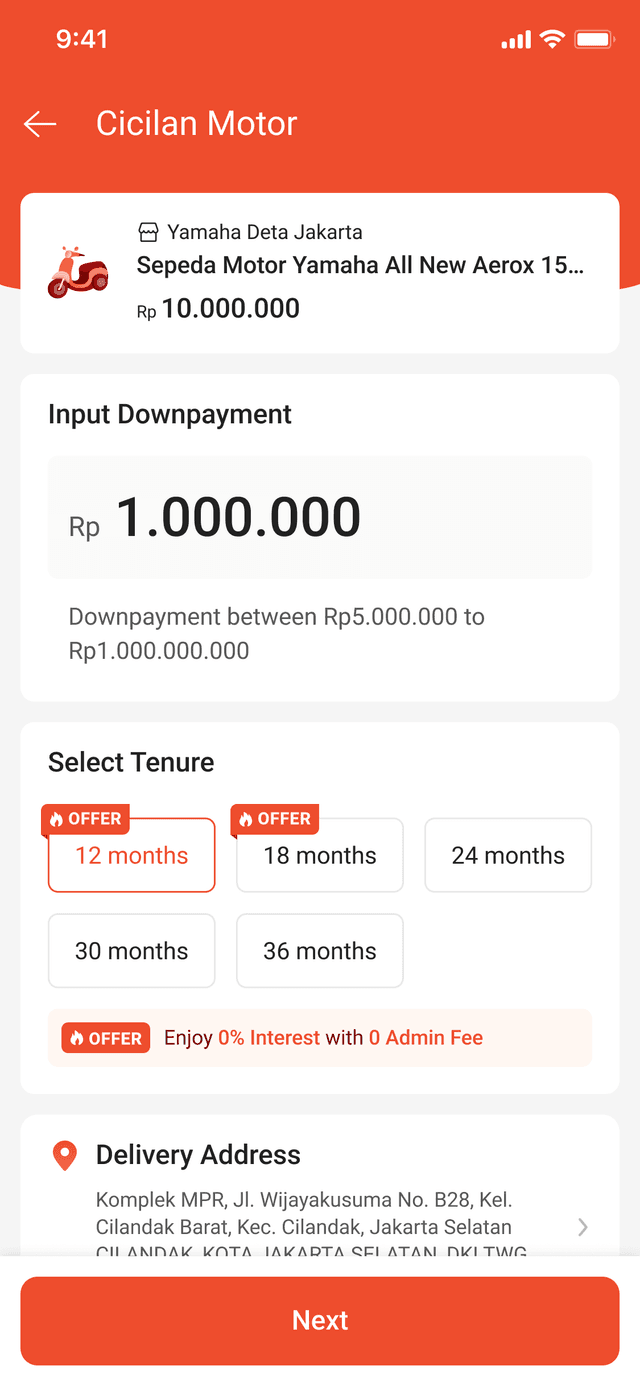Tap the store icon beside Yamaha Deta Jakarta
This screenshot has height=1386, width=640.
(148, 231)
